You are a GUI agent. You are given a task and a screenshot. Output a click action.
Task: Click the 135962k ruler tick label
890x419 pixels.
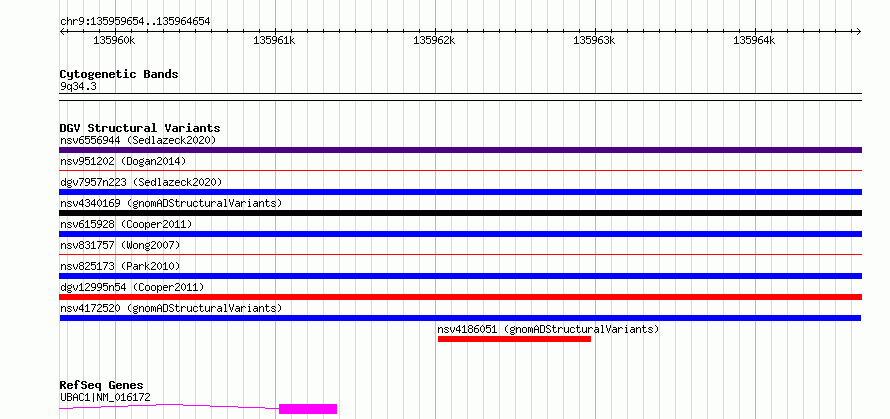435,40
